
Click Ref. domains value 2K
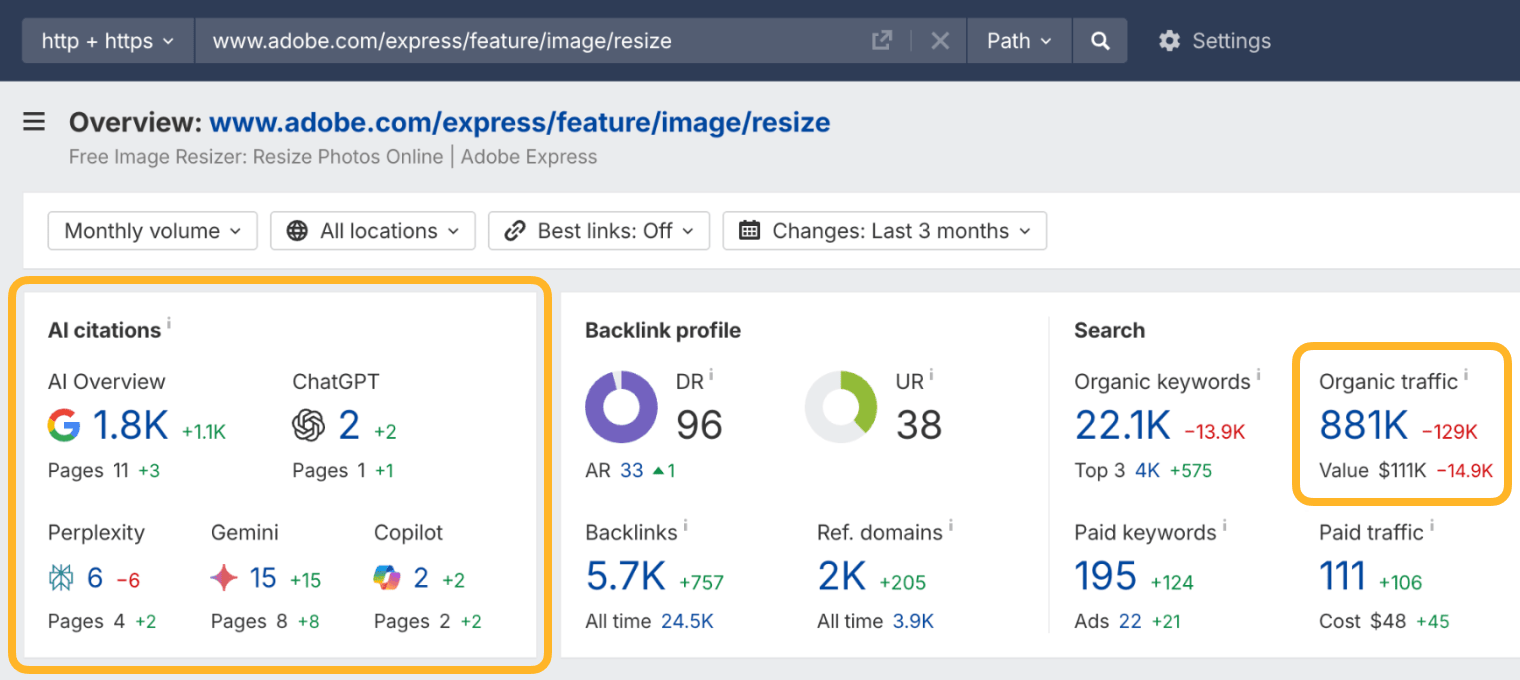pos(841,577)
